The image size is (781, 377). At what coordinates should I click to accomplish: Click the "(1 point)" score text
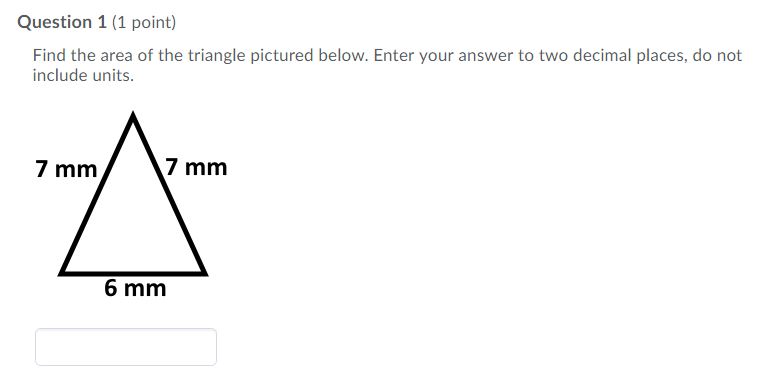click(x=144, y=22)
